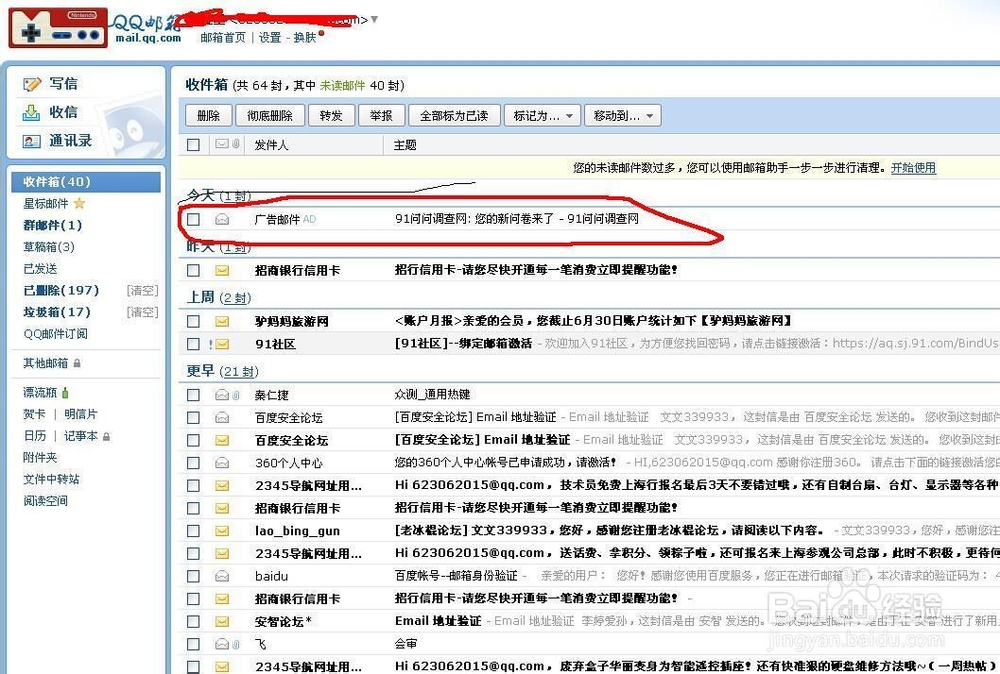
Task: Click envelope icon of 91社区 mail row
Action: pos(222,344)
